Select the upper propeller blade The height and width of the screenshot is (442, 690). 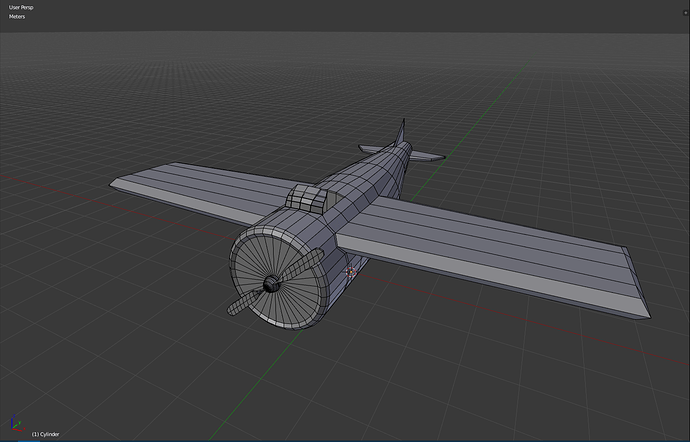pos(303,264)
